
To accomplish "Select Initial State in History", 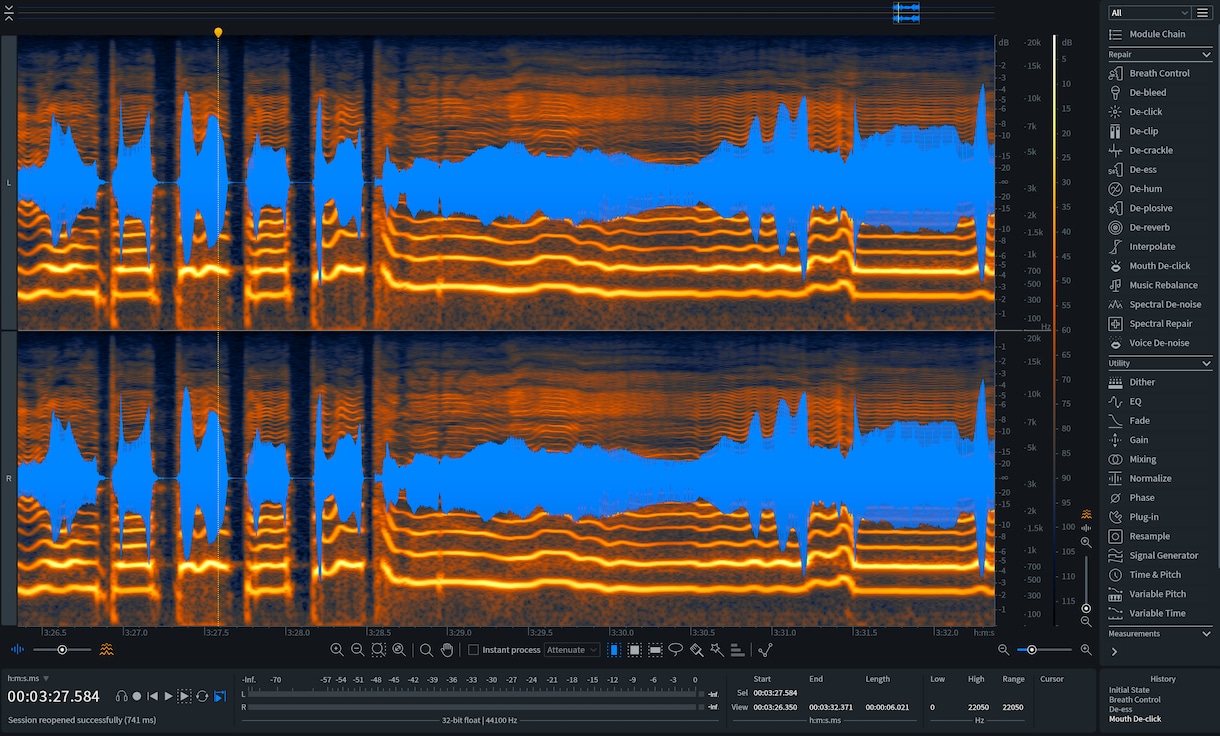I will [1130, 690].
